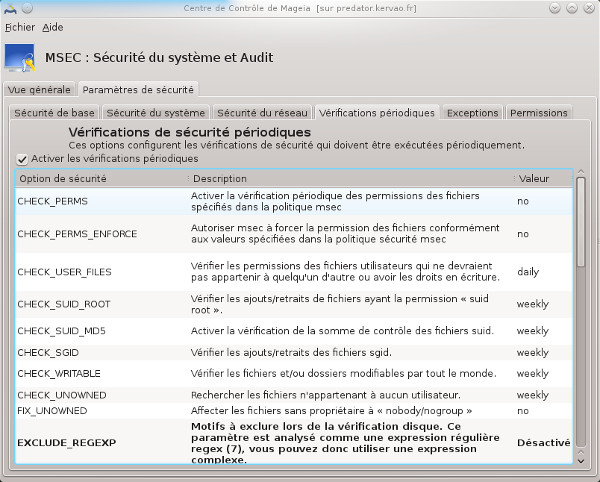Sort by the 'Option de sécurité' column header
The height and width of the screenshot is (482, 600).
100,178
